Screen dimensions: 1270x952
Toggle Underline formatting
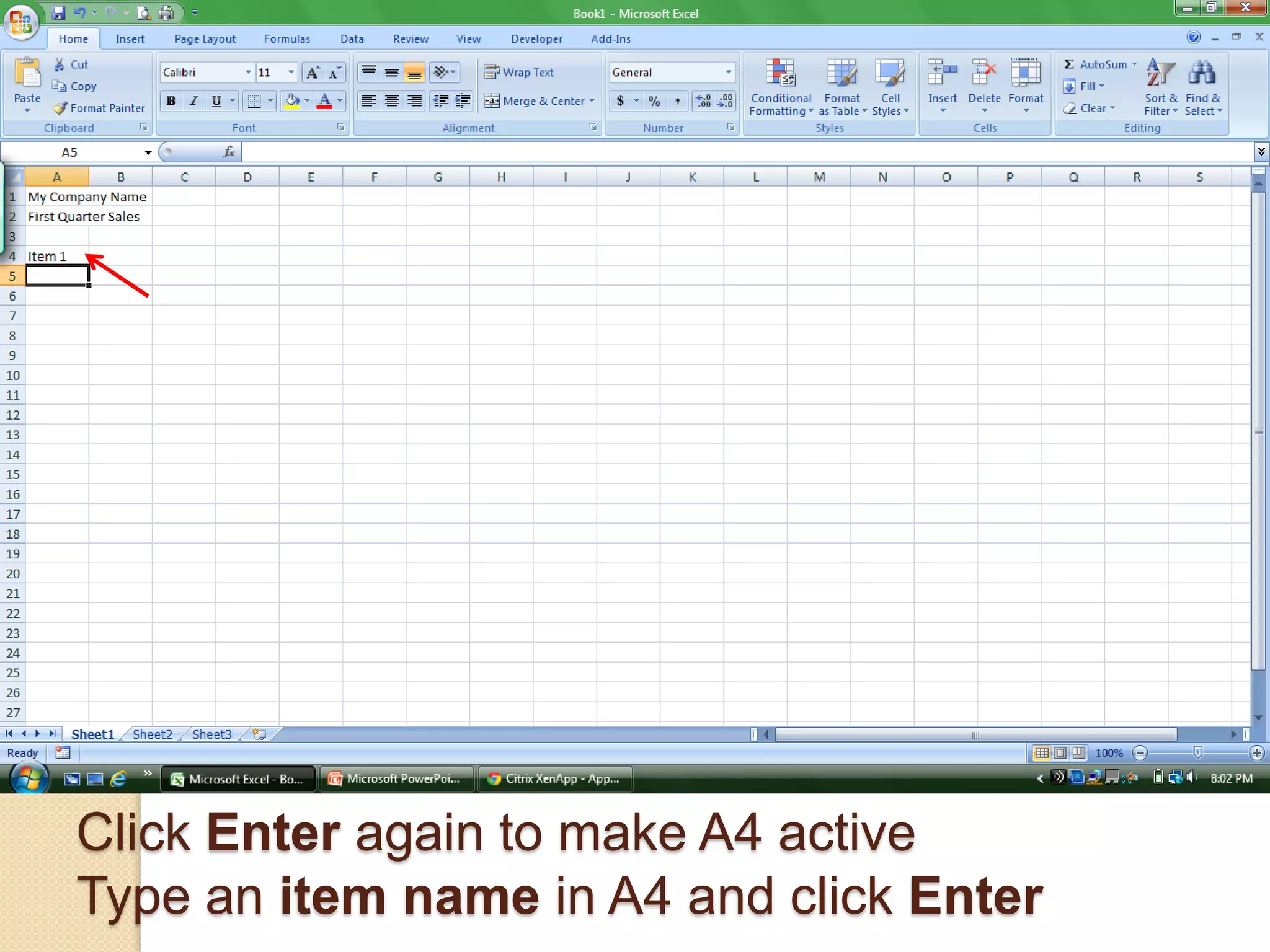pyautogui.click(x=216, y=101)
